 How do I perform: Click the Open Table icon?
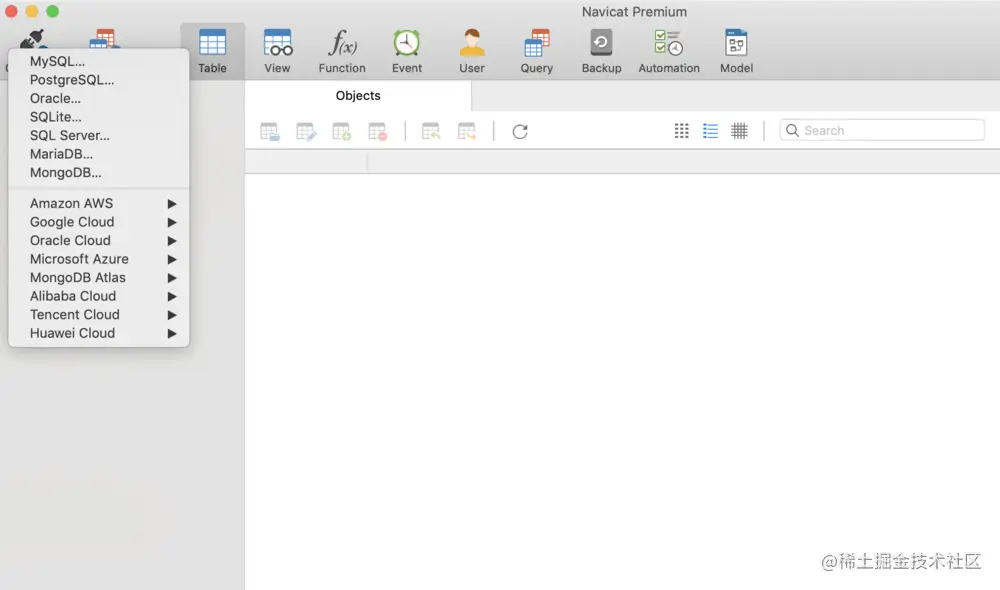[x=270, y=131]
